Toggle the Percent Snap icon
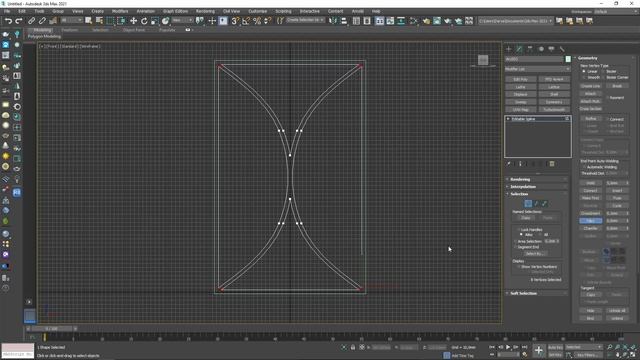The height and width of the screenshot is (360, 640). (257, 20)
